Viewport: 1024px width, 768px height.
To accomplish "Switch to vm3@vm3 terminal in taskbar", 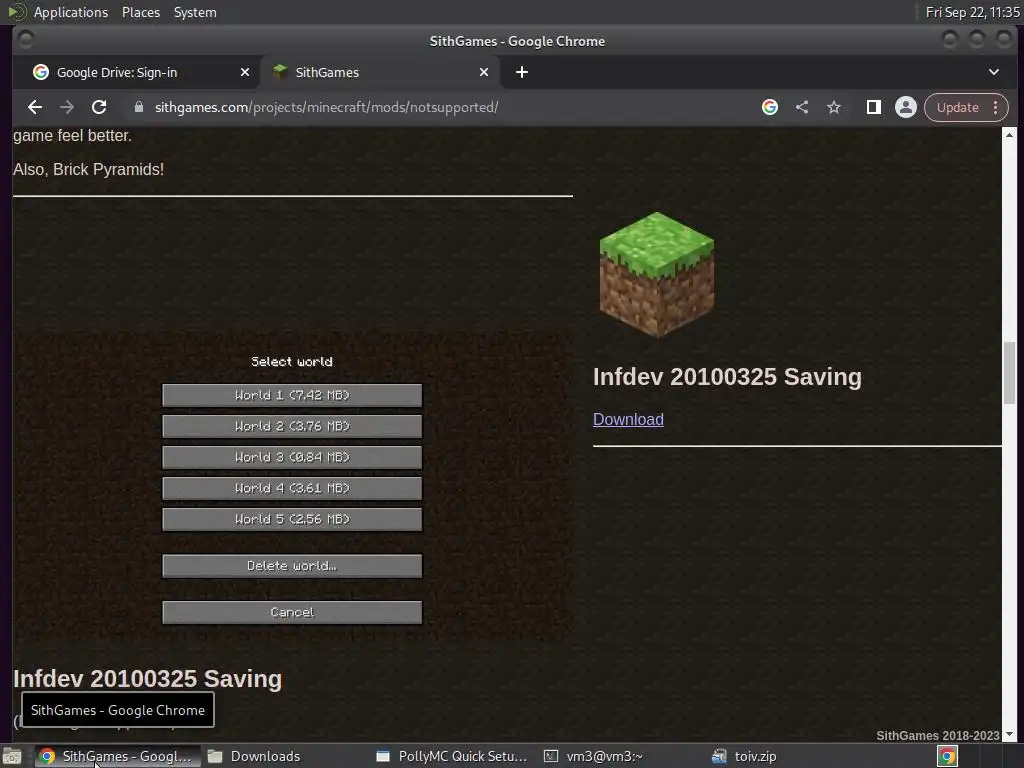I will pyautogui.click(x=594, y=756).
